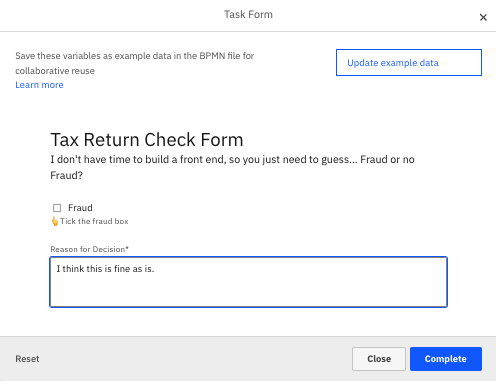The width and height of the screenshot is (496, 381).
Task: Click the Fraud checkbox label text
Action: (x=80, y=208)
